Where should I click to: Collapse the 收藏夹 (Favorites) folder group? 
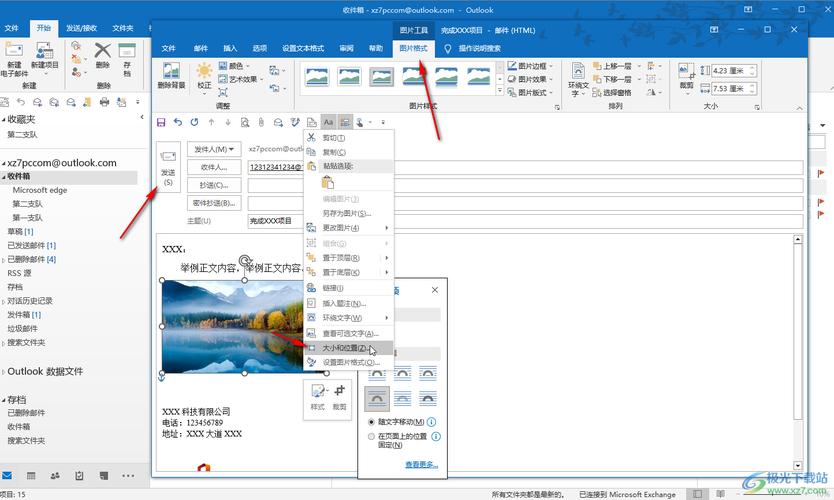(4, 120)
